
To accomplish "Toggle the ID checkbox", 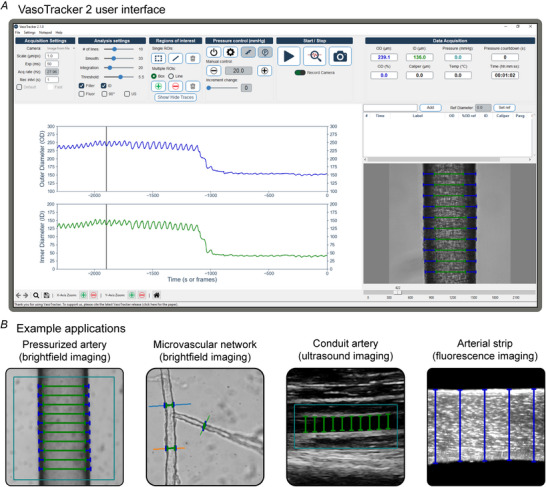I will coord(104,86).
